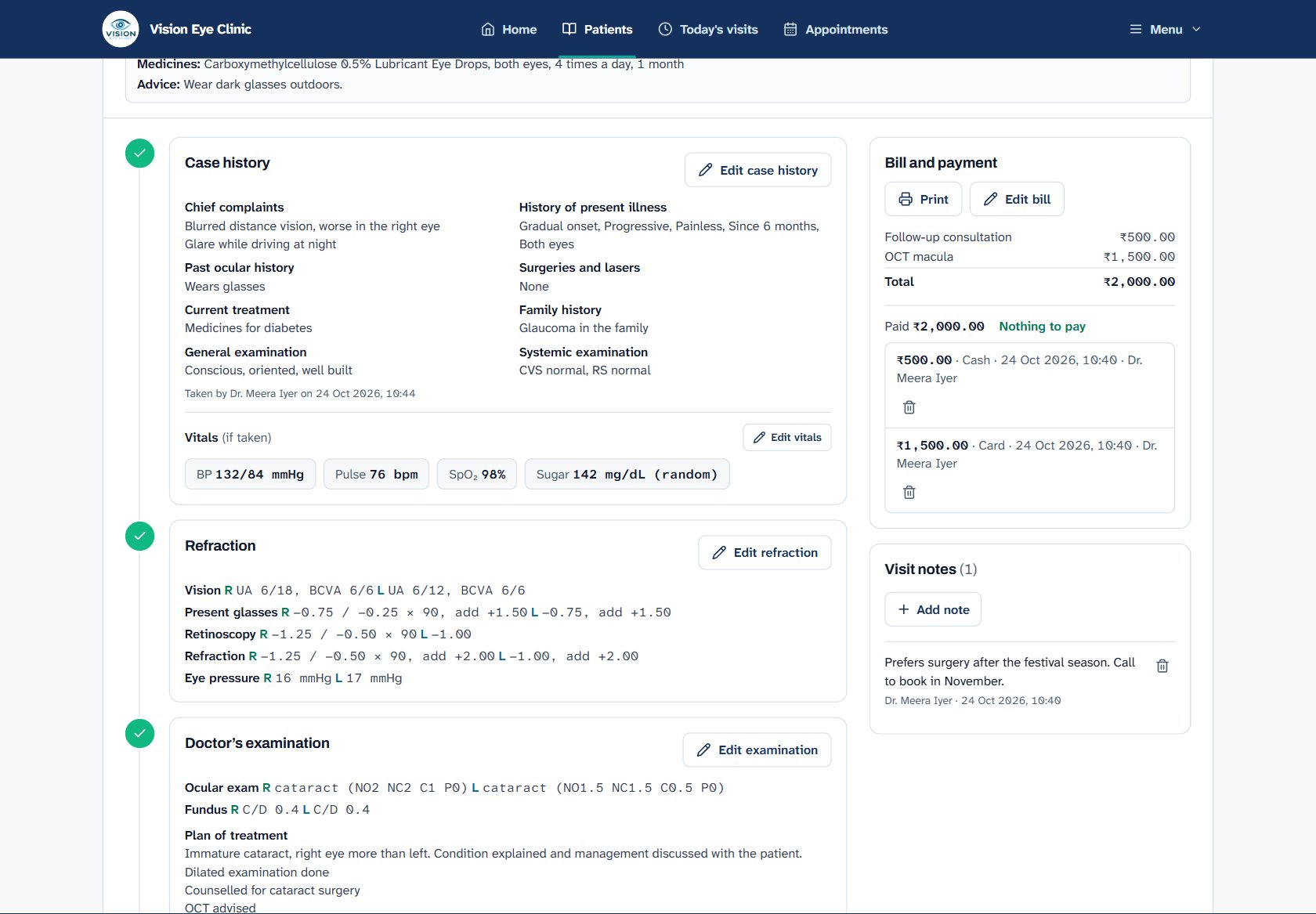Click green checkmark beside Doctor's examination

(139, 734)
